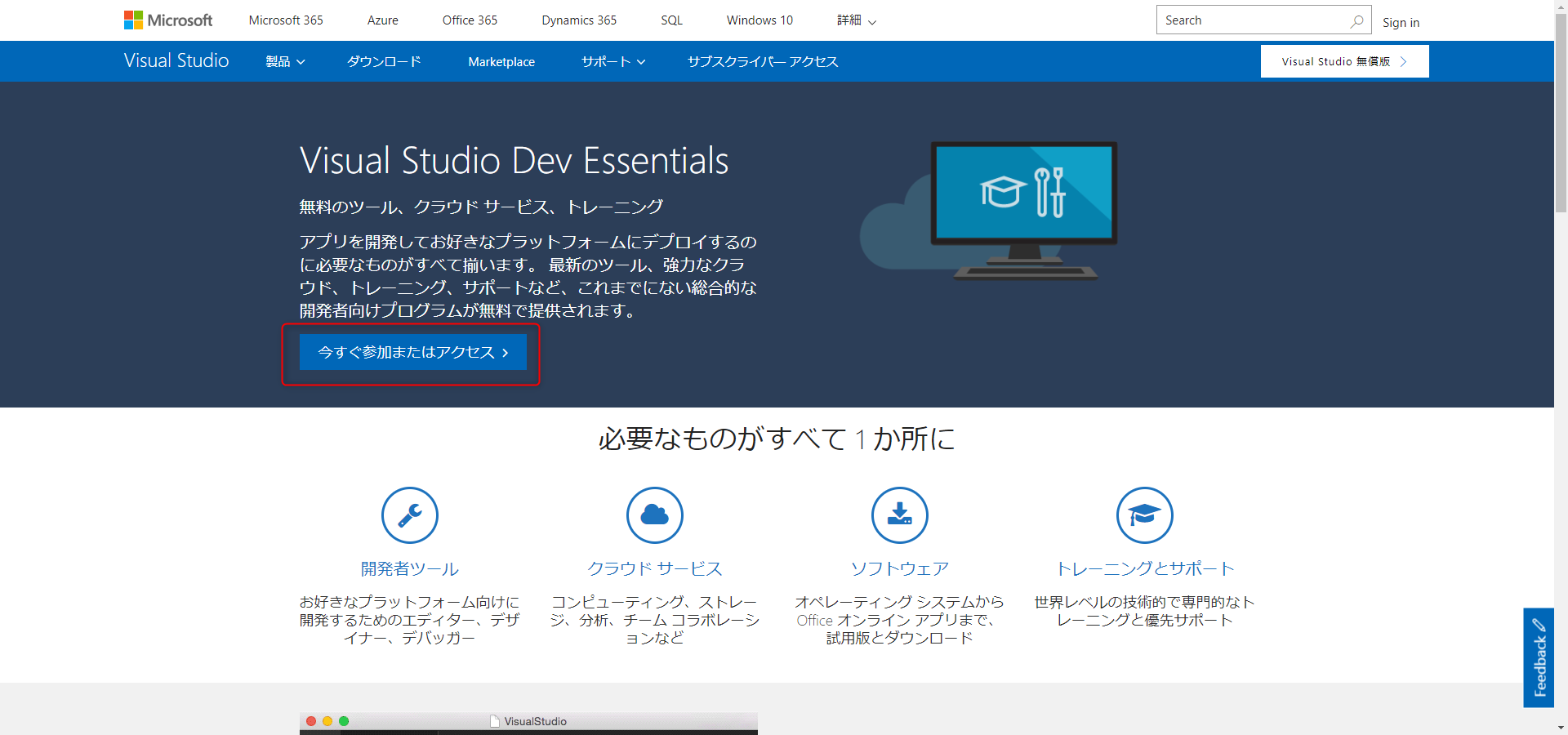The width and height of the screenshot is (1568, 735).
Task: Click description text starting 世界レベルの技術的で
Action: click(x=1145, y=611)
